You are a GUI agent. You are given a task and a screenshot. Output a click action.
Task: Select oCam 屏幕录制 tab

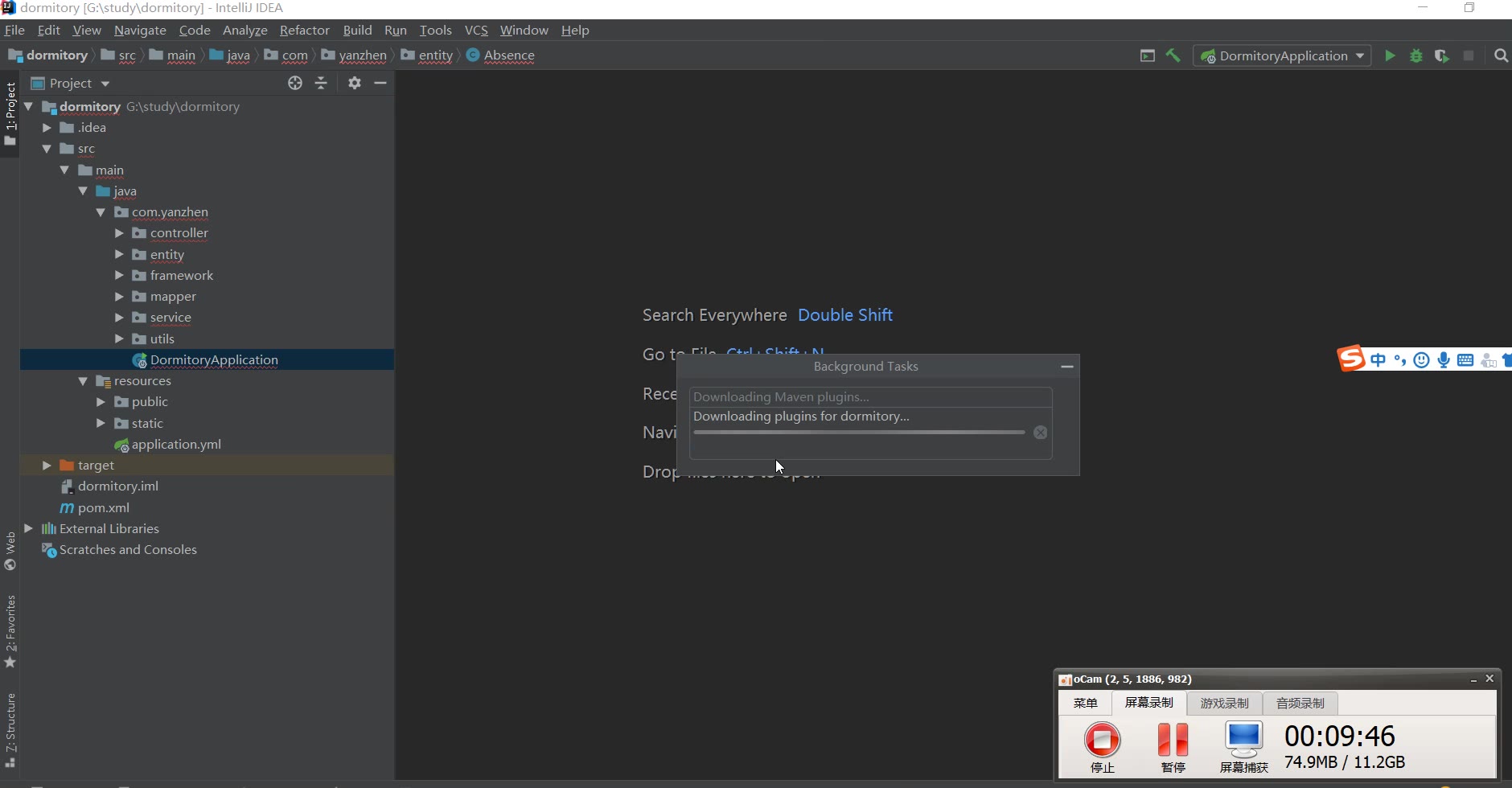(1148, 703)
